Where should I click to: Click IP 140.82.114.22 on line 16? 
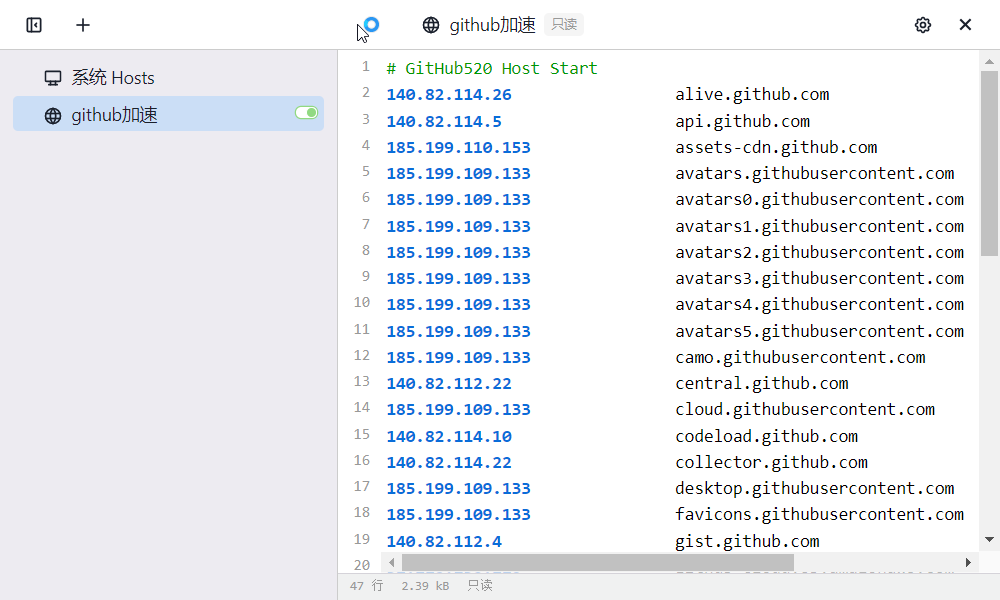pyautogui.click(x=449, y=463)
